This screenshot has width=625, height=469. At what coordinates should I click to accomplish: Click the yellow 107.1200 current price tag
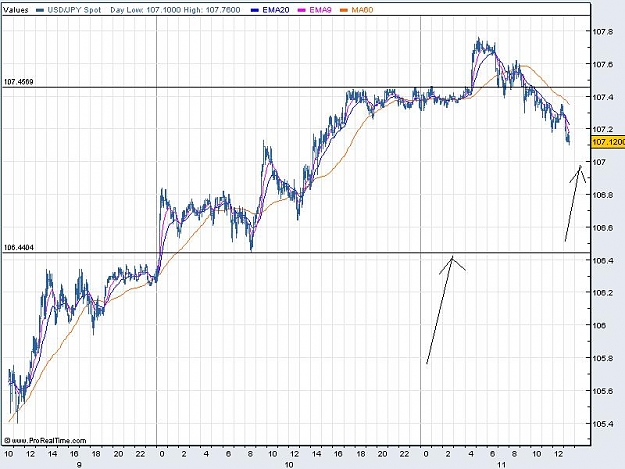[608, 142]
